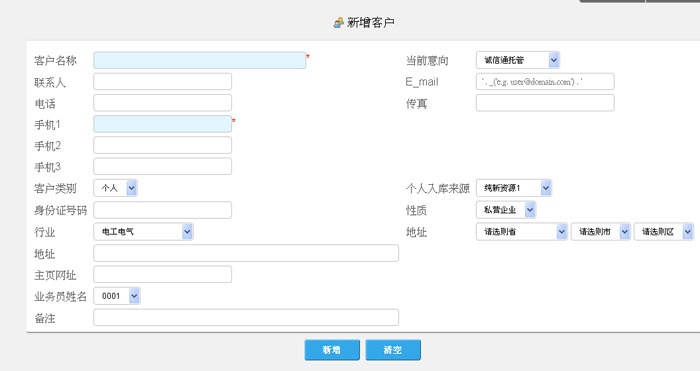This screenshot has width=700, height=371.
Task: Open the district dropdown in 地址 row
Action: 664,232
